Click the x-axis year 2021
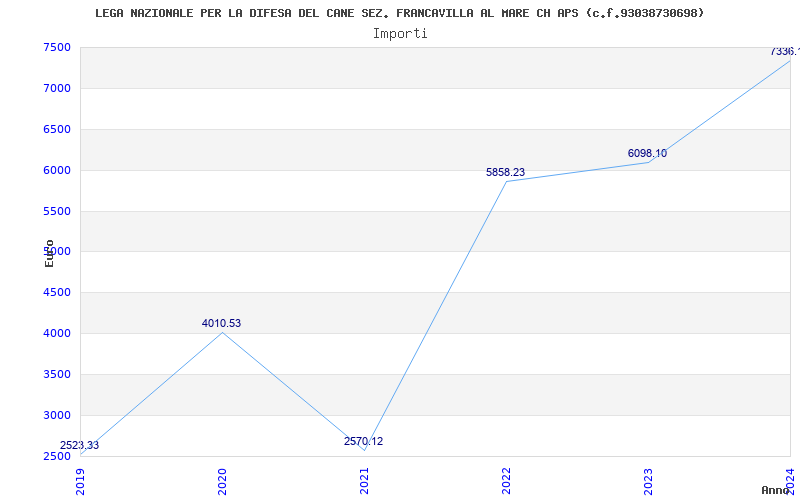This screenshot has width=800, height=500. [x=364, y=481]
